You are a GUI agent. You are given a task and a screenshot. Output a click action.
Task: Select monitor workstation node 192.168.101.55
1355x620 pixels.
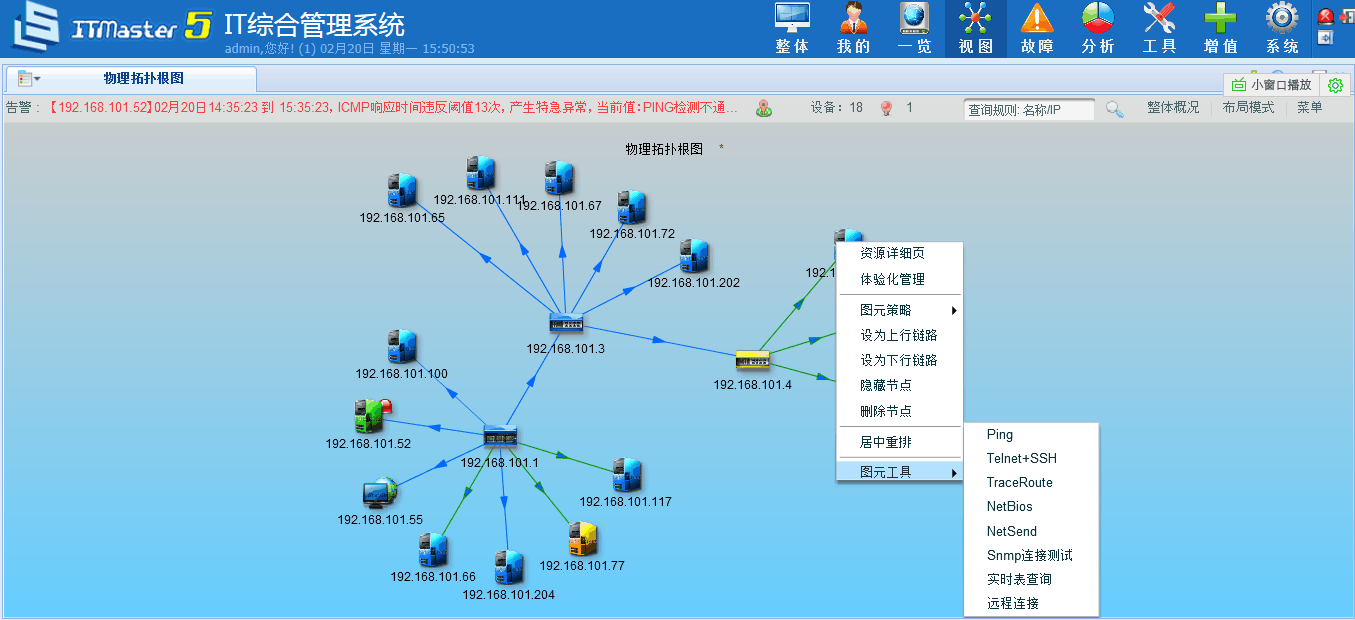[x=380, y=494]
